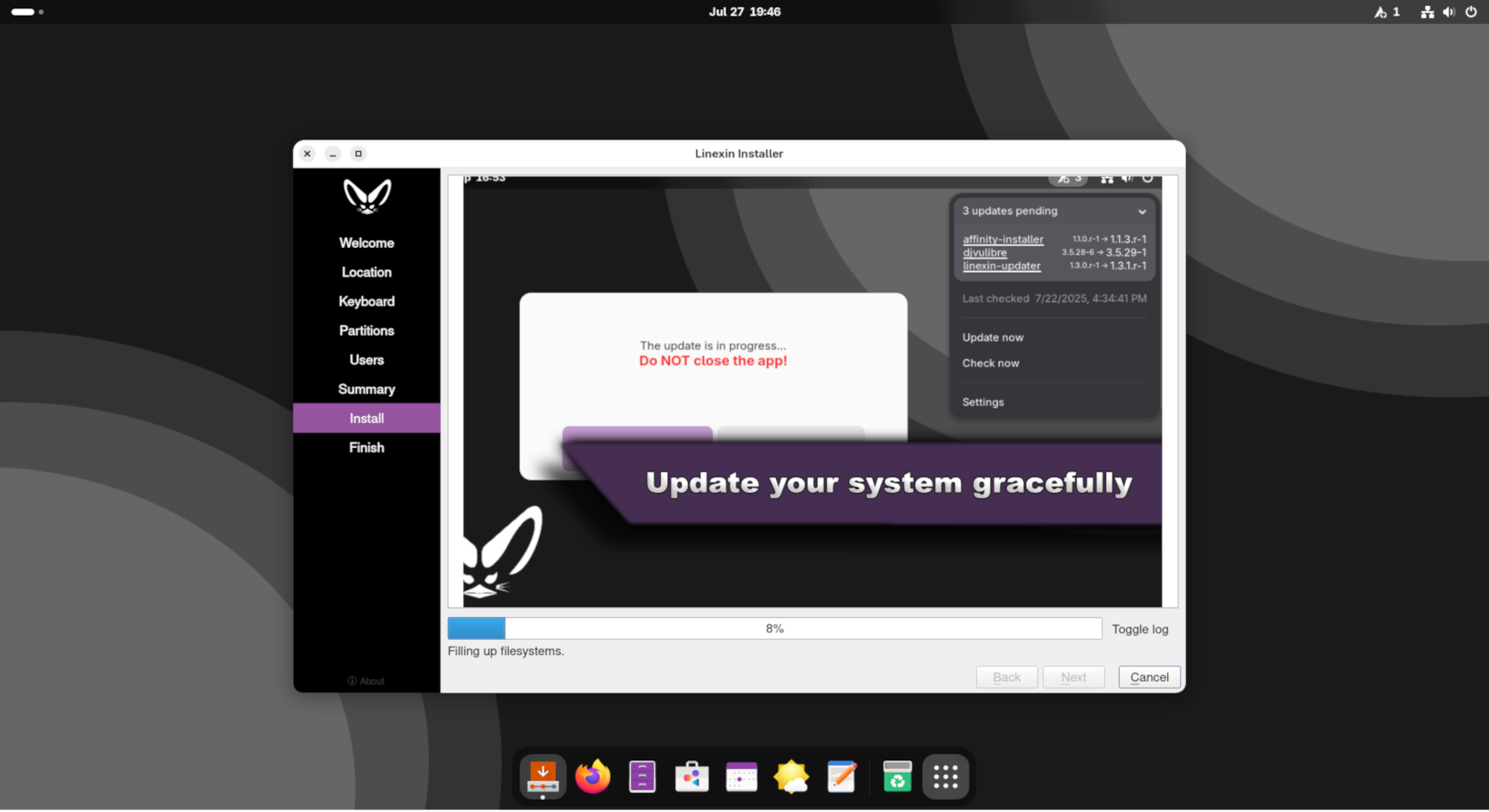This screenshot has height=812, width=1489.
Task: Open the purple archive app in the dock
Action: coord(642,777)
